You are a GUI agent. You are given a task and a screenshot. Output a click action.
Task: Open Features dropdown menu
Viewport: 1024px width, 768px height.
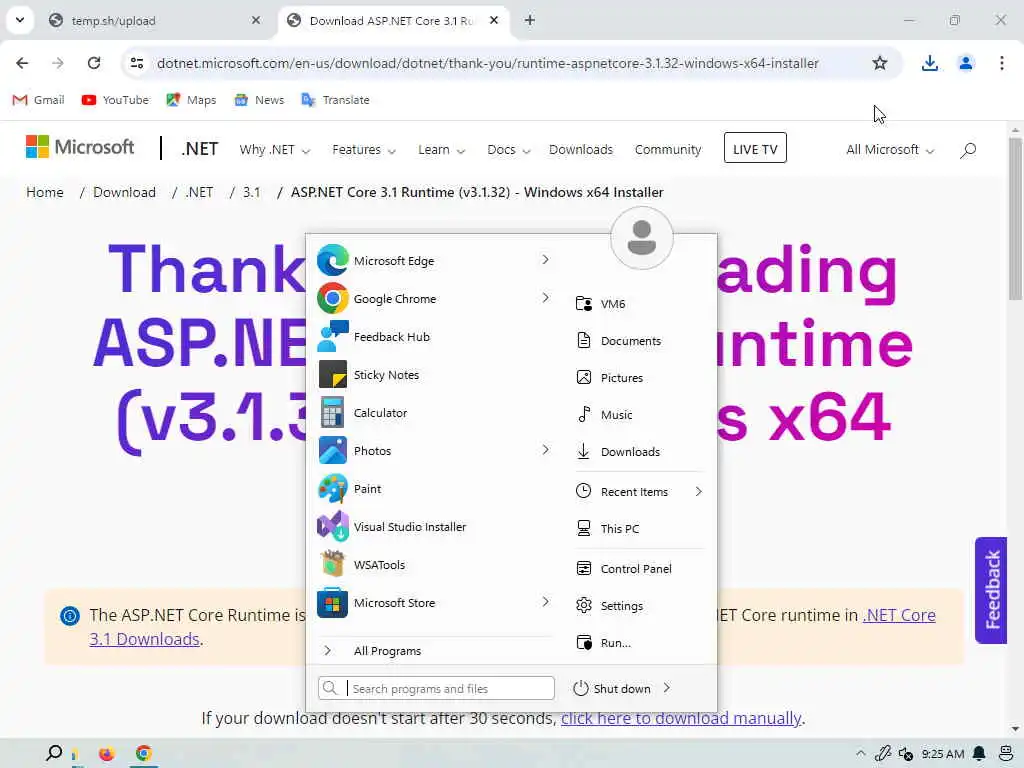tap(364, 150)
